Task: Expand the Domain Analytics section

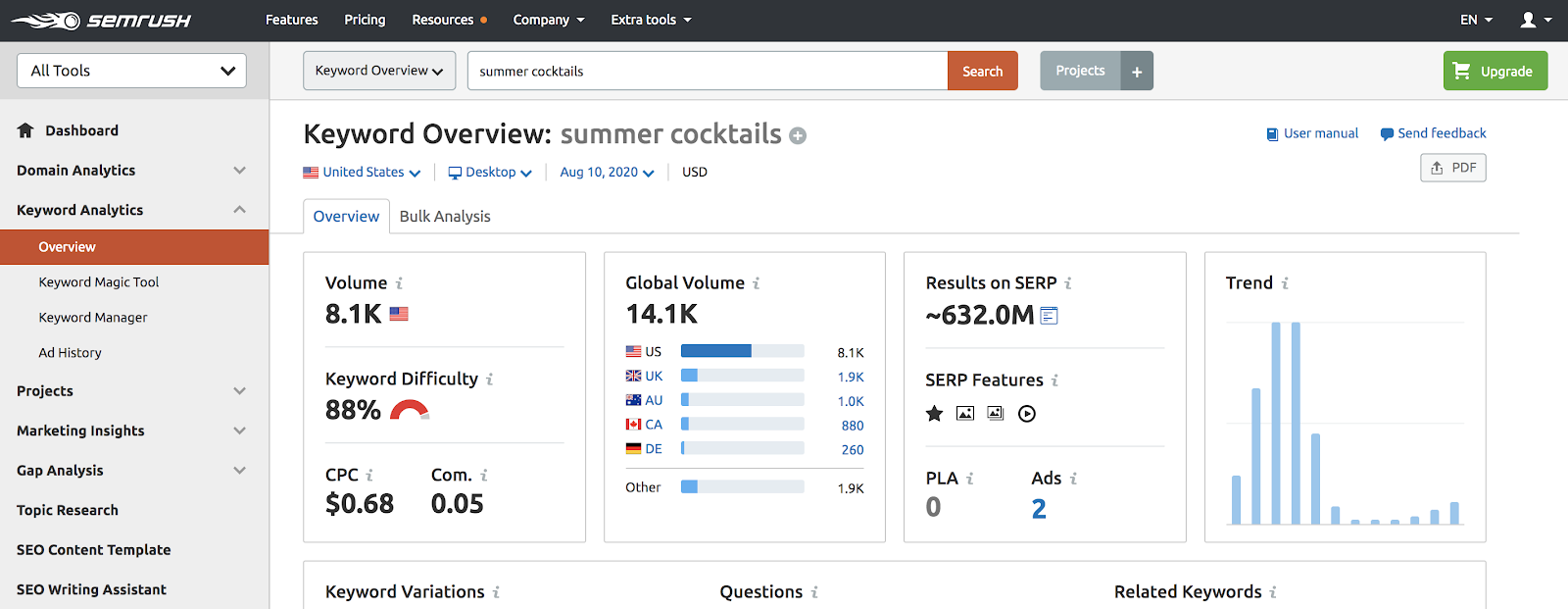Action: (131, 171)
